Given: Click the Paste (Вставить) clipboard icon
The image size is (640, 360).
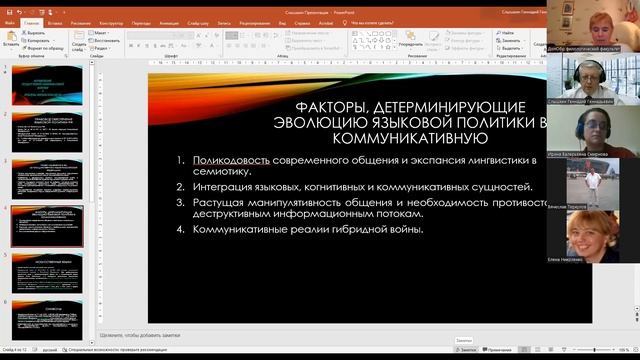Looking at the screenshot, I should (x=11, y=37).
